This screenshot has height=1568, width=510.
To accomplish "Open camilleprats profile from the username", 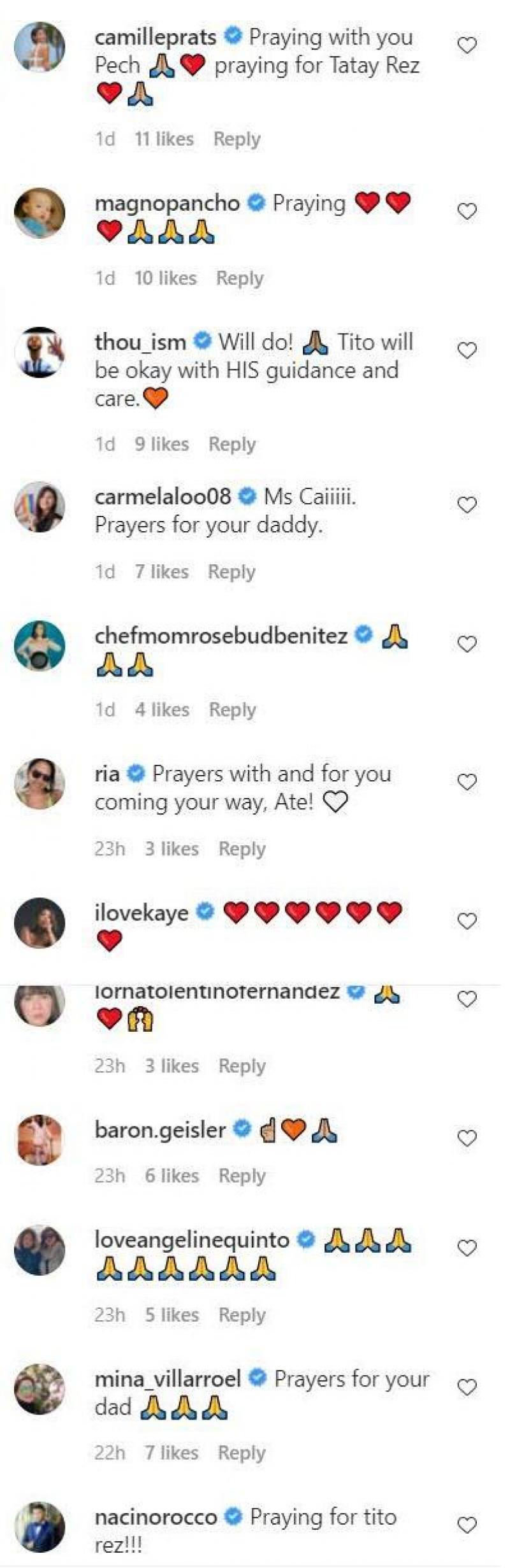I will [156, 37].
